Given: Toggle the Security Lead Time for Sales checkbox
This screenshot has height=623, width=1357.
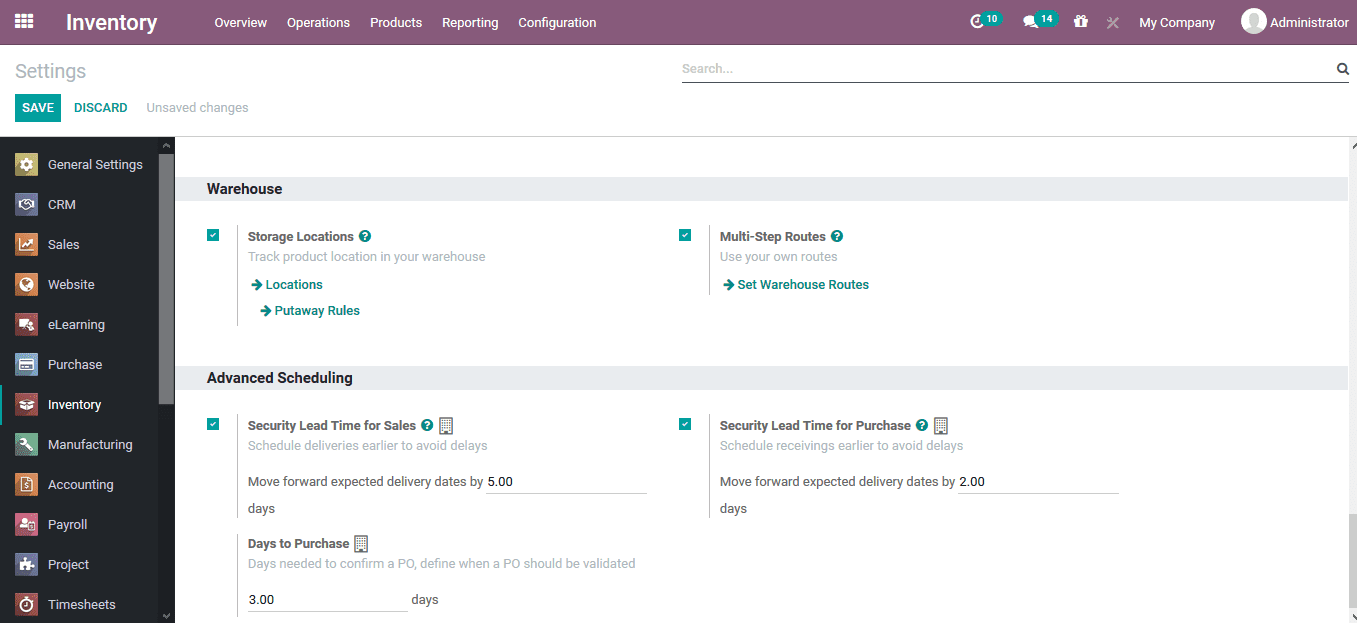Looking at the screenshot, I should pos(213,423).
